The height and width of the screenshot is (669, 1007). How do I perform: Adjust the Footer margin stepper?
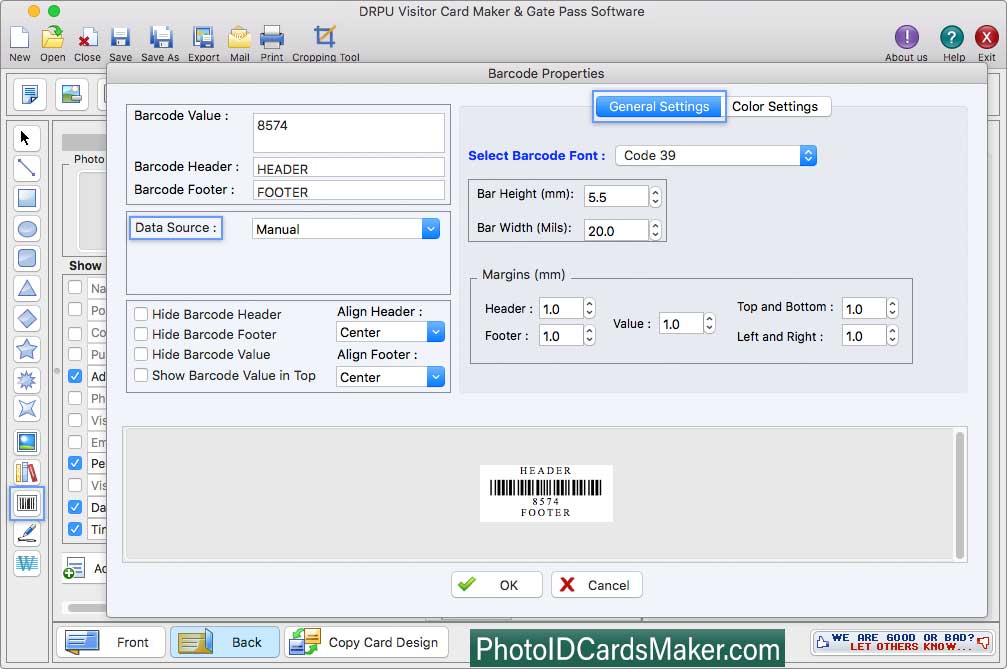point(589,335)
